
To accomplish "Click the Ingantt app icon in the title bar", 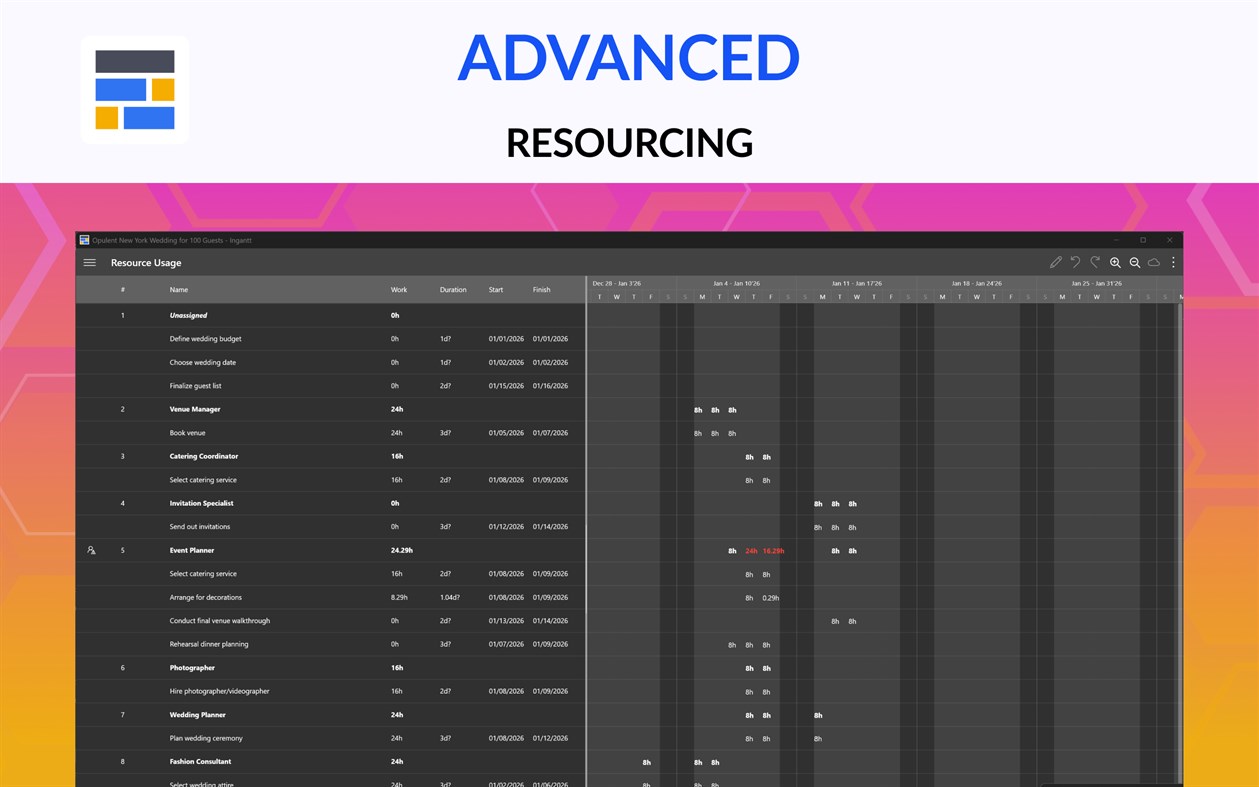I will 85,240.
